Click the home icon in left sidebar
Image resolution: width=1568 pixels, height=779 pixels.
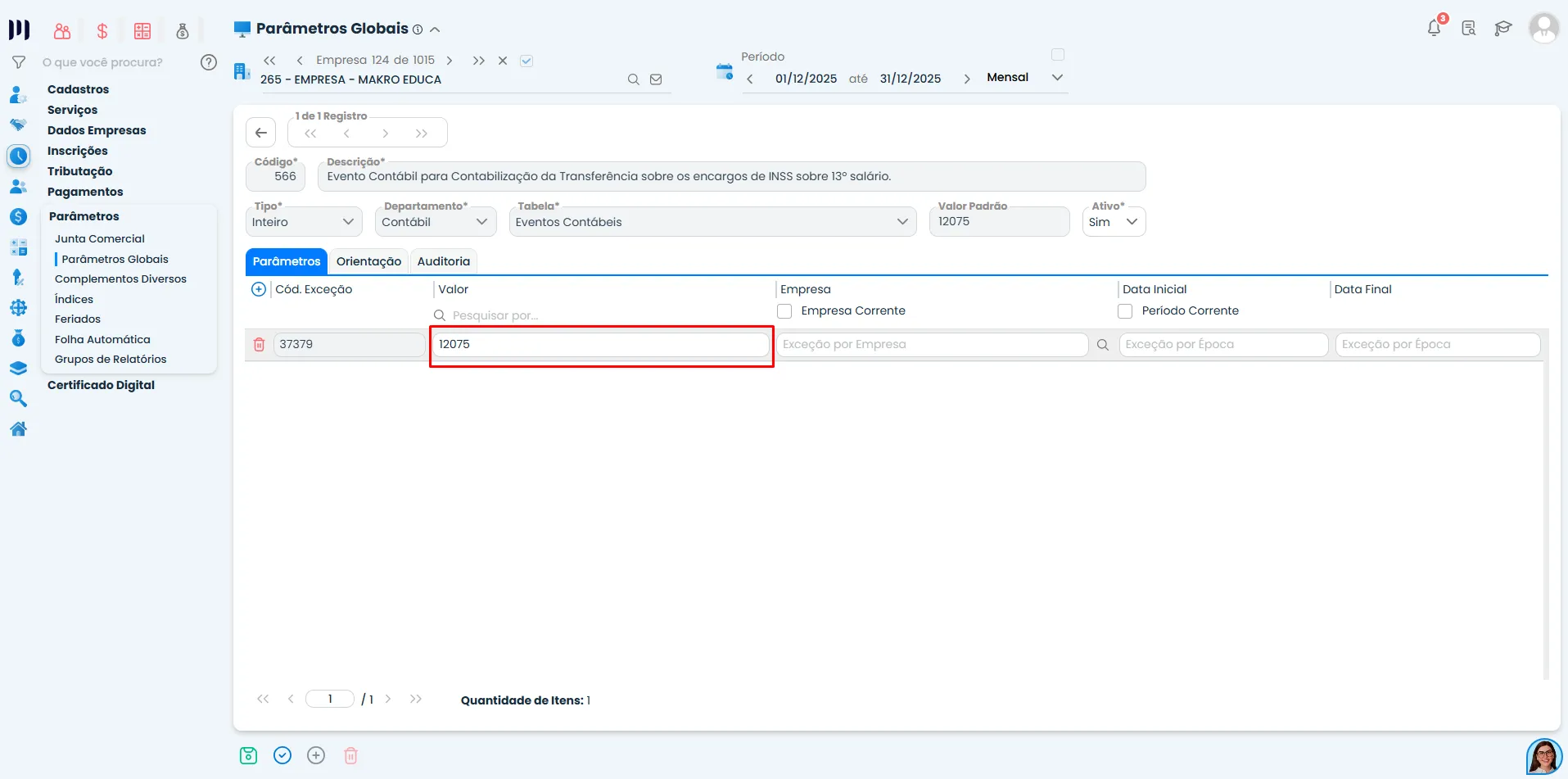pos(18,428)
